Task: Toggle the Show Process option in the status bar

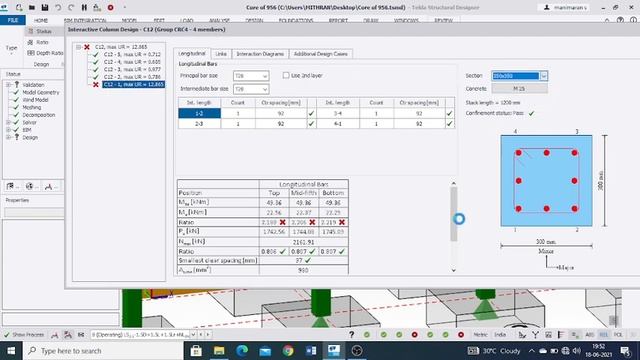Action: click(x=24, y=335)
